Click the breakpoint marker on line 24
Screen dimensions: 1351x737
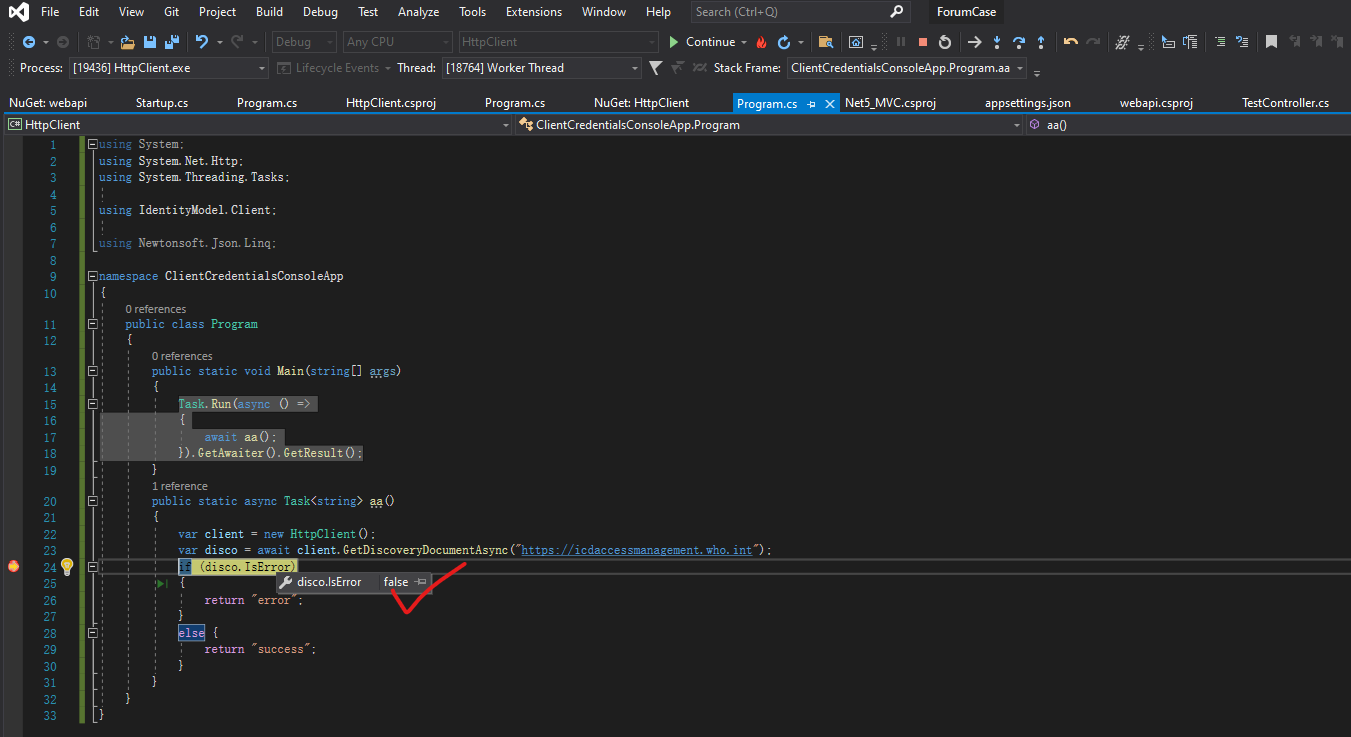[13, 567]
